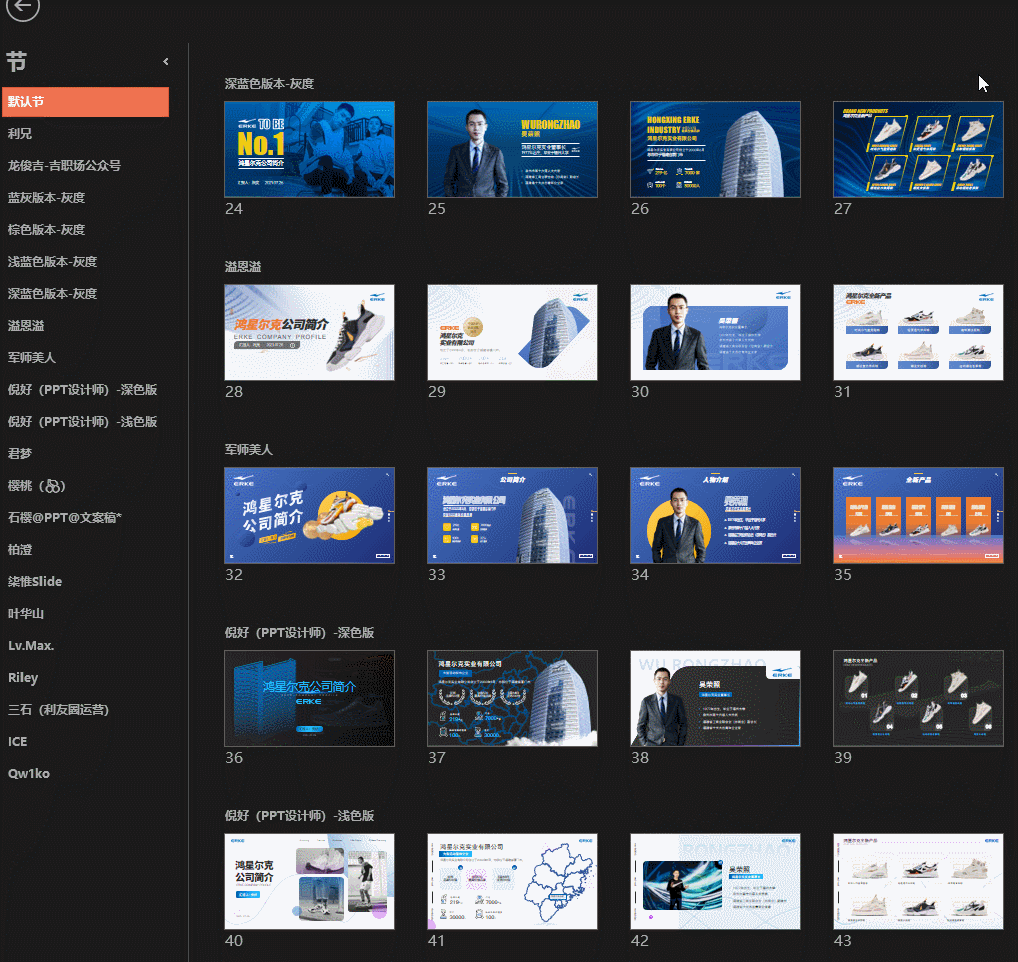Viewport: 1018px width, 962px height.
Task: Jump to the 利兄 section
Action: click(19, 134)
